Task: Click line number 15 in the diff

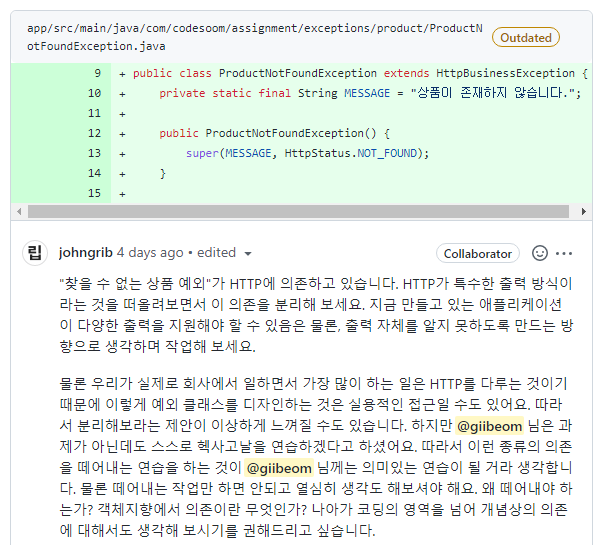Action: coord(94,193)
